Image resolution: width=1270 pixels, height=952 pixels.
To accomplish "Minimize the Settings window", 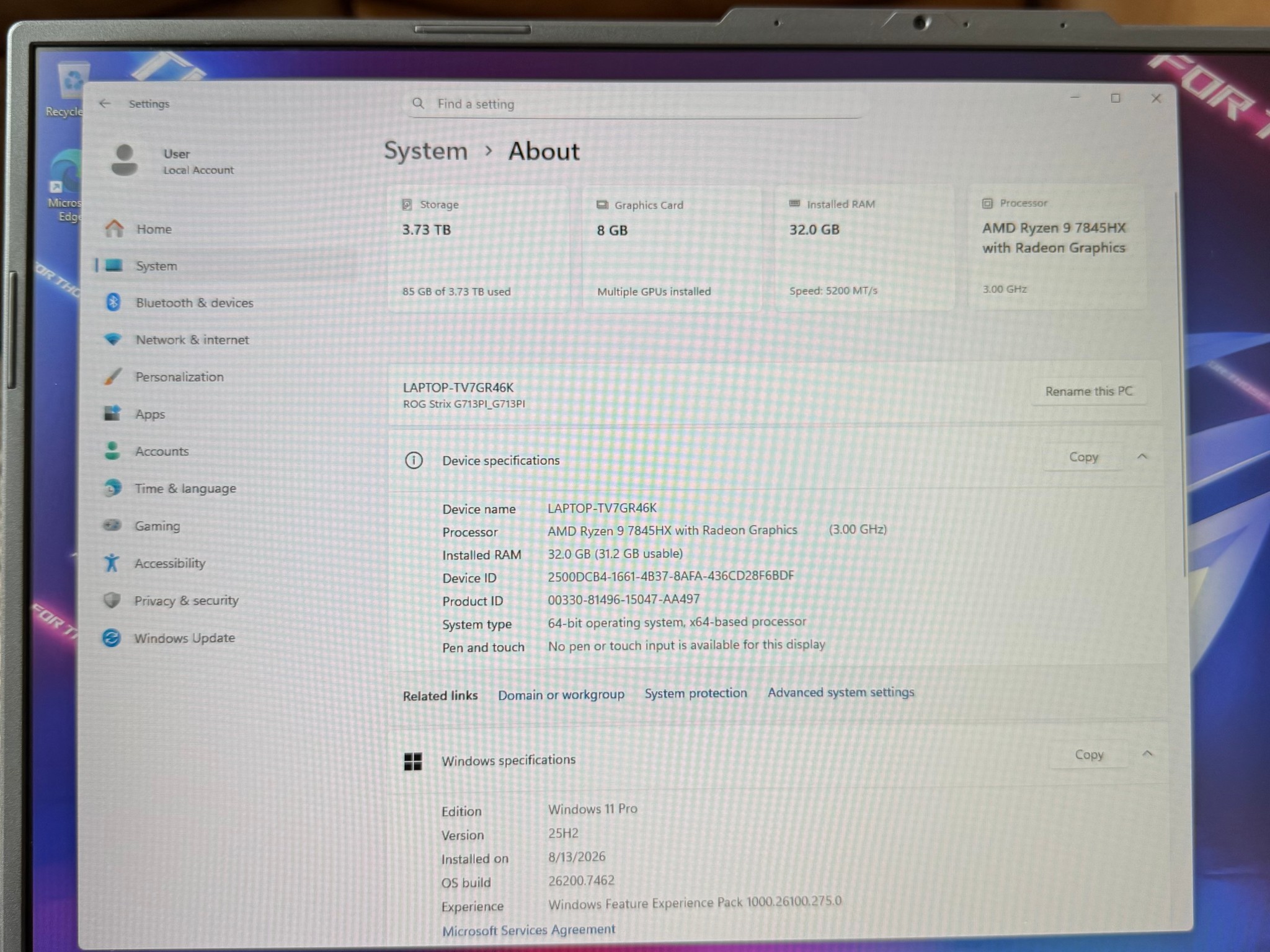I will pyautogui.click(x=1075, y=98).
